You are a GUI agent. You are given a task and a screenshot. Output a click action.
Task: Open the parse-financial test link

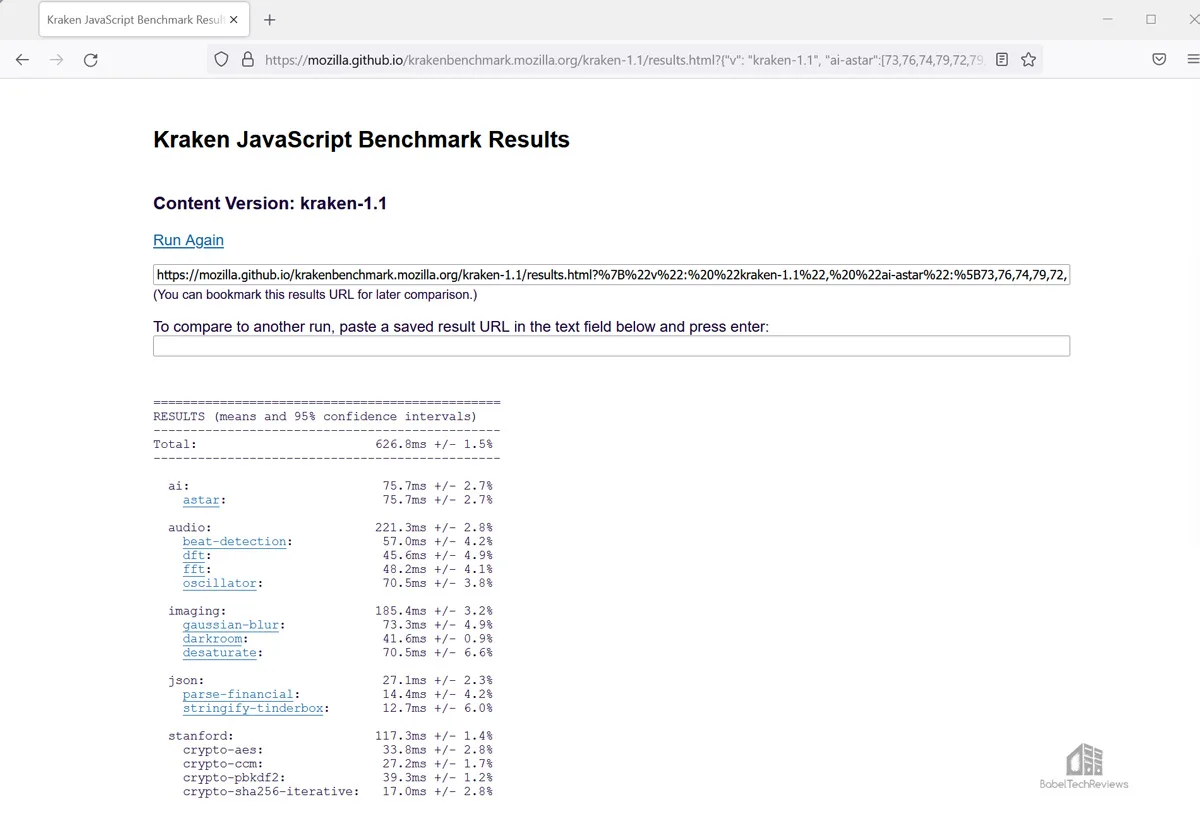[x=238, y=694]
